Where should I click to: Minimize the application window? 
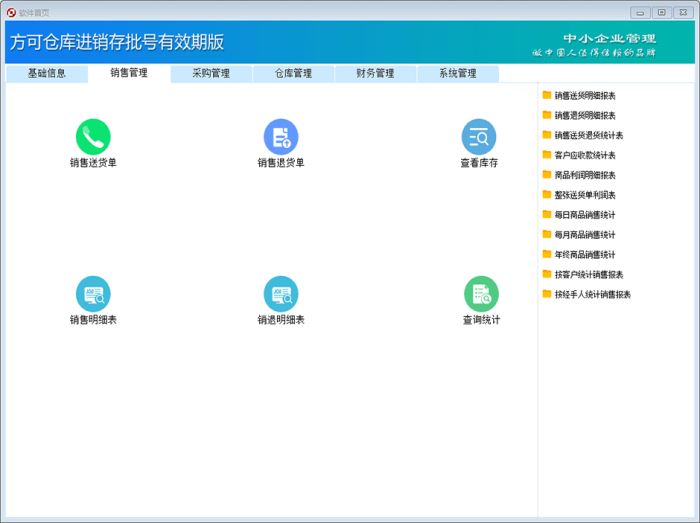640,12
